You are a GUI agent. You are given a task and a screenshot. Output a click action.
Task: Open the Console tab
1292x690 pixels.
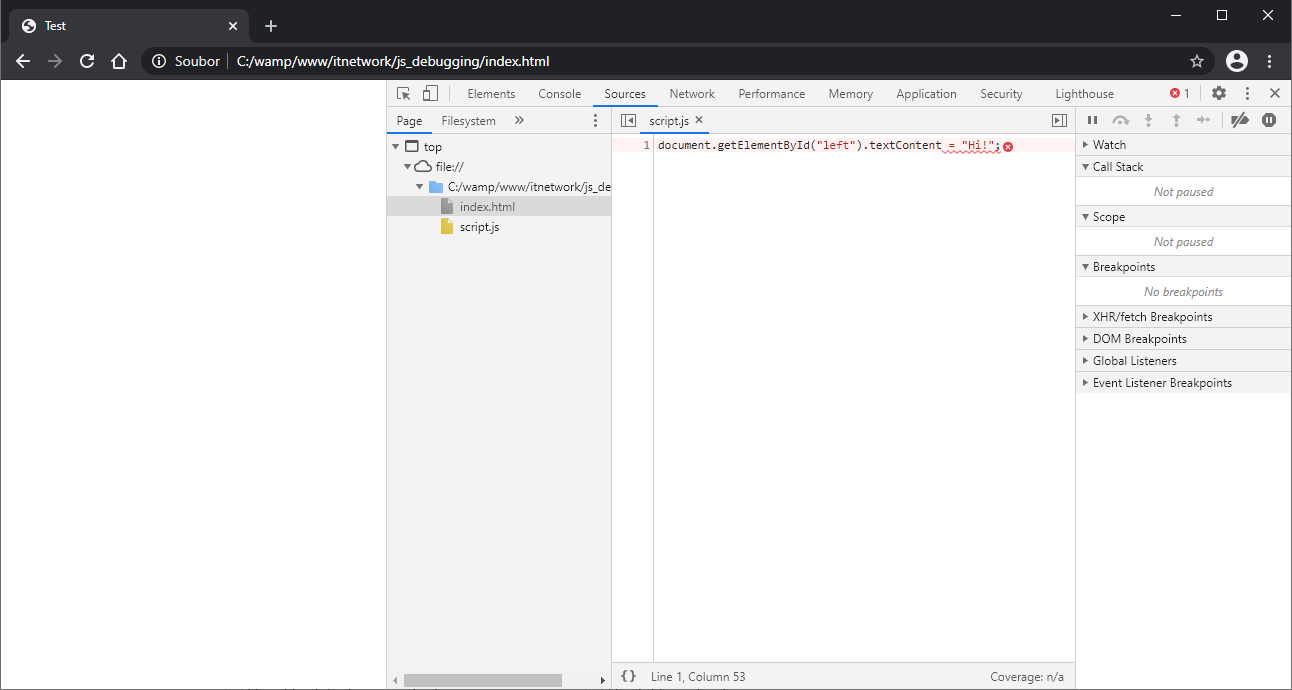(559, 94)
